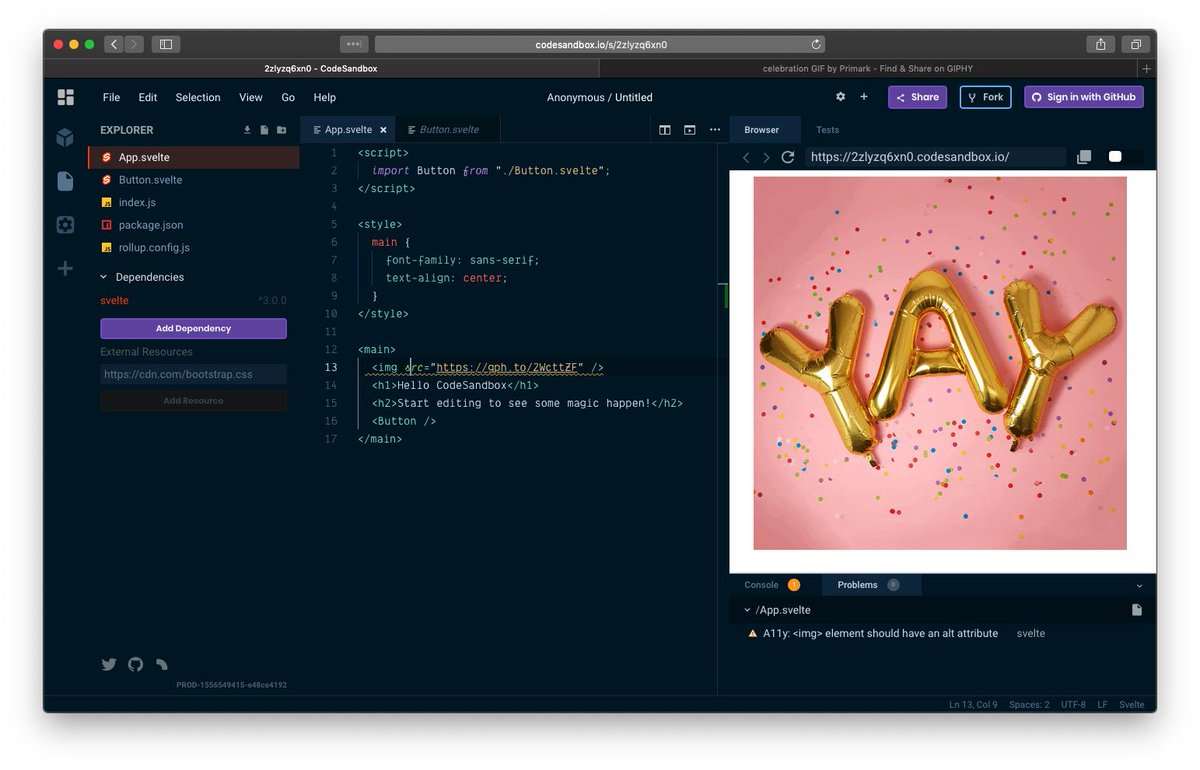Open the Button.svelte editor tab
Viewport: 1200px width, 770px height.
click(447, 129)
